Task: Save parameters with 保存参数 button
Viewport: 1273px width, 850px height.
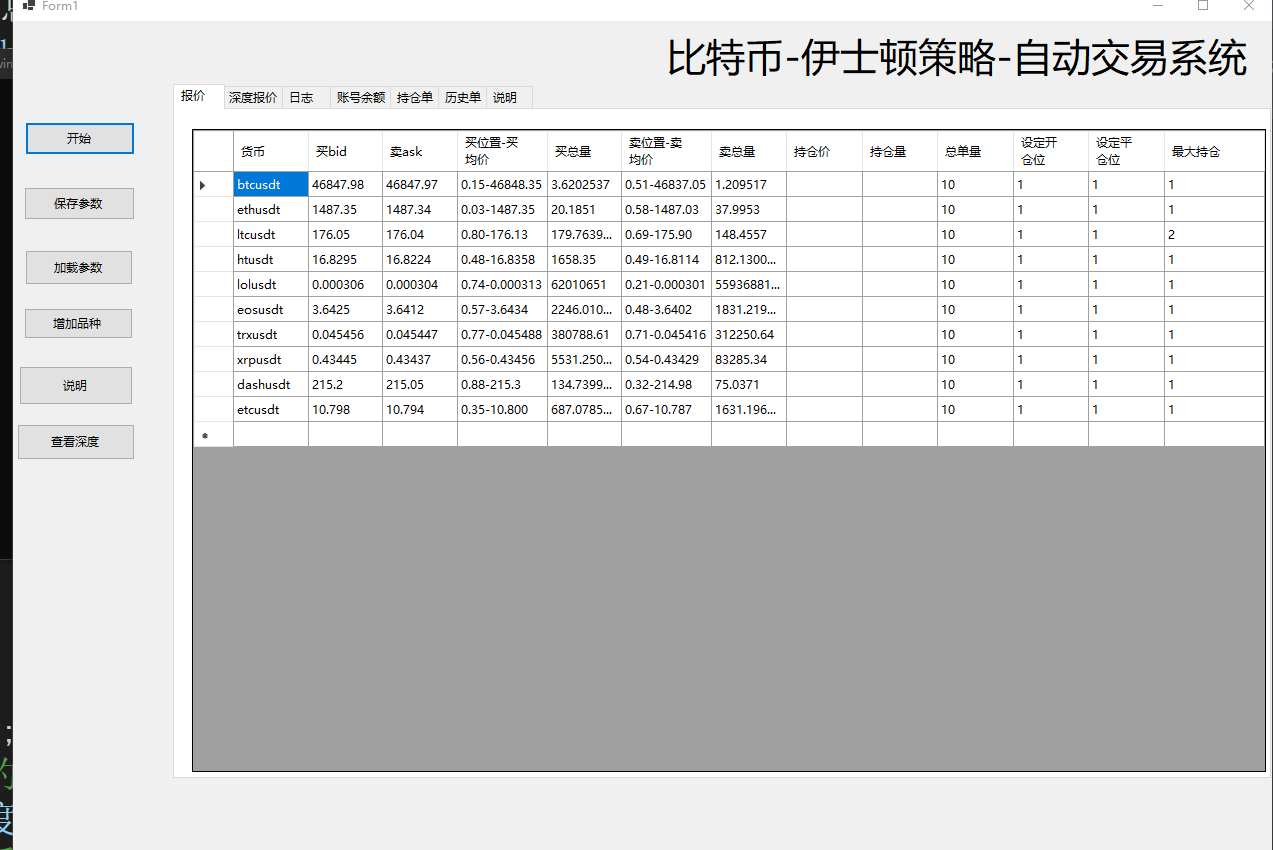Action: tap(79, 203)
